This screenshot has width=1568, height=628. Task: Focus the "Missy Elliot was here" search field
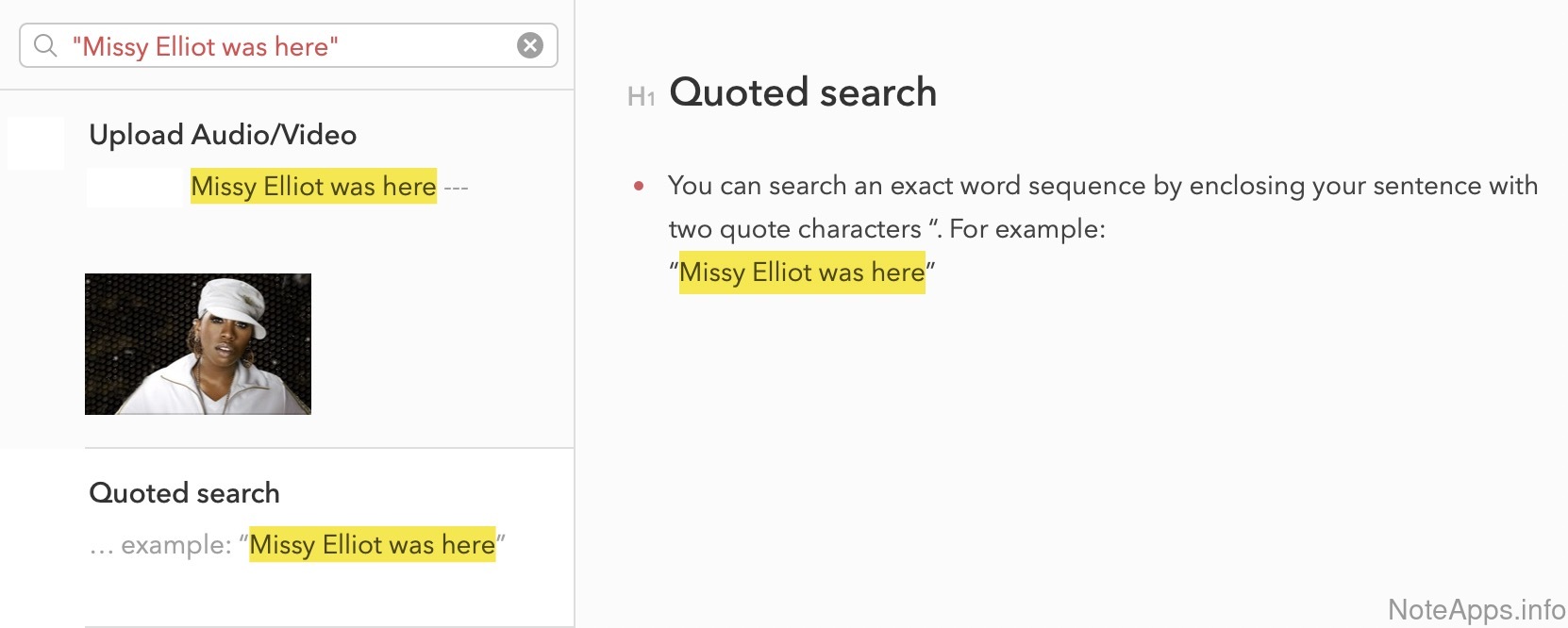click(283, 46)
